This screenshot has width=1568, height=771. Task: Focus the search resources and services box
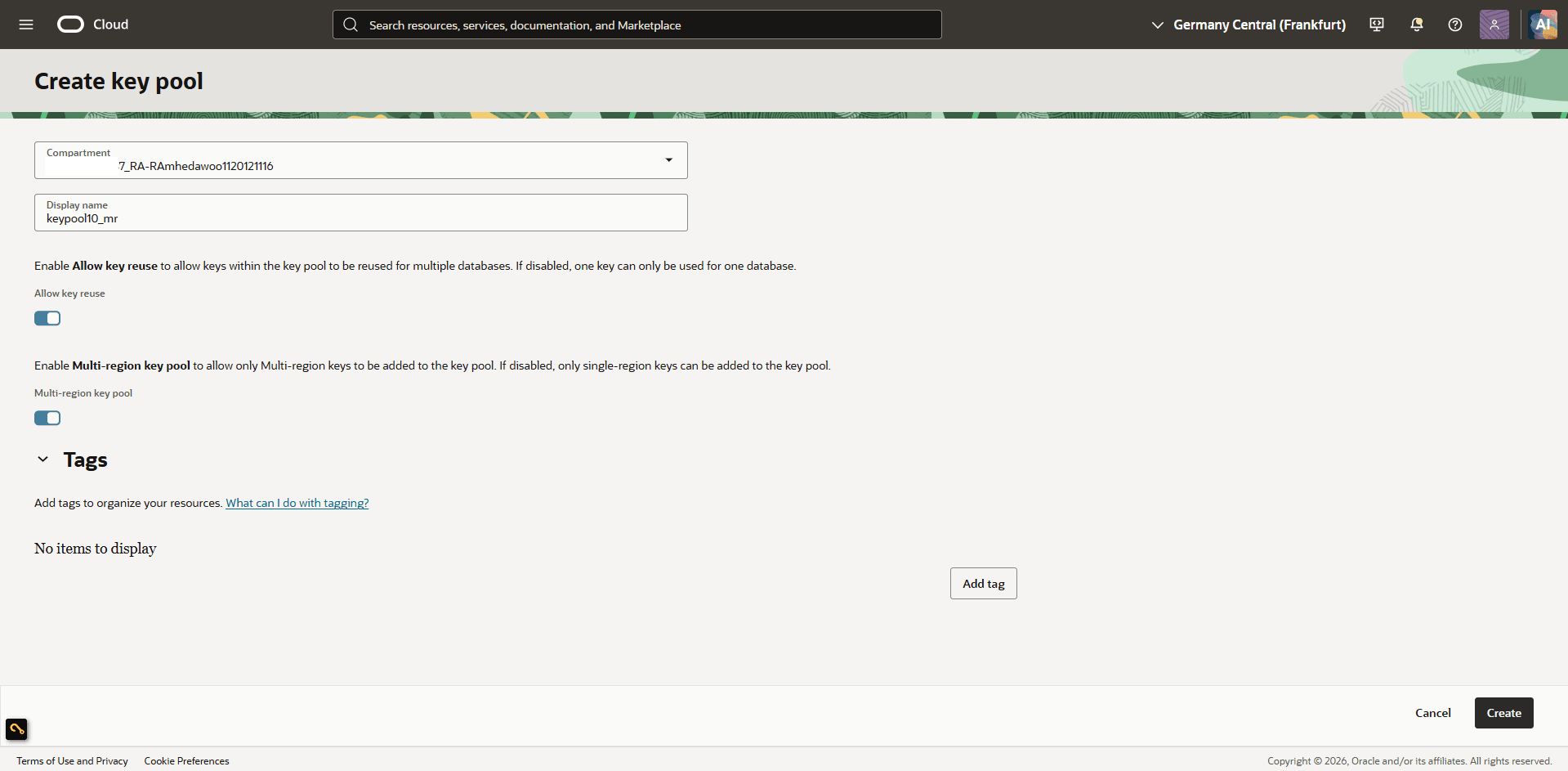[x=637, y=25]
